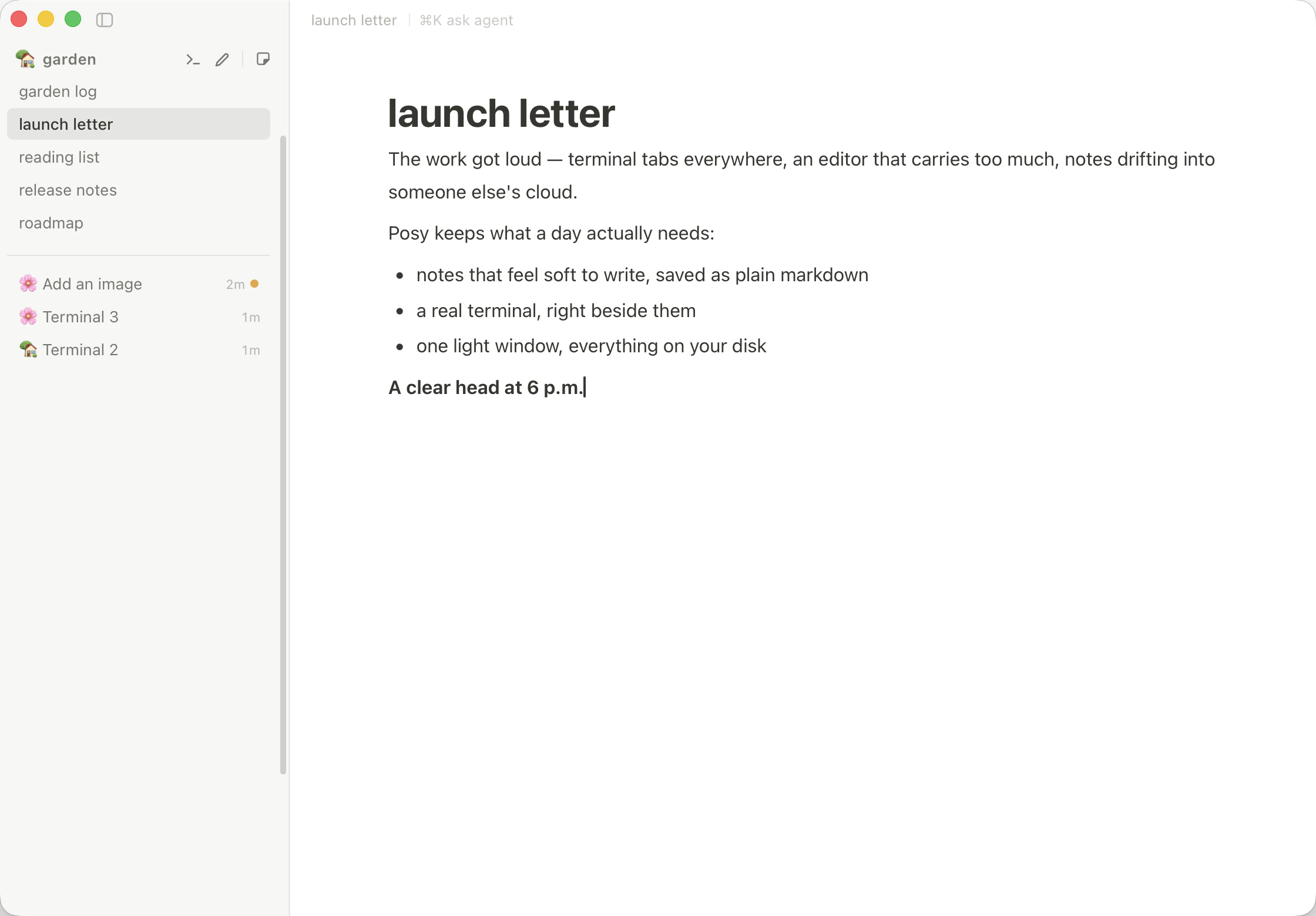Click the ⌘K ask agent field
Image resolution: width=1316 pixels, height=916 pixels.
(466, 21)
